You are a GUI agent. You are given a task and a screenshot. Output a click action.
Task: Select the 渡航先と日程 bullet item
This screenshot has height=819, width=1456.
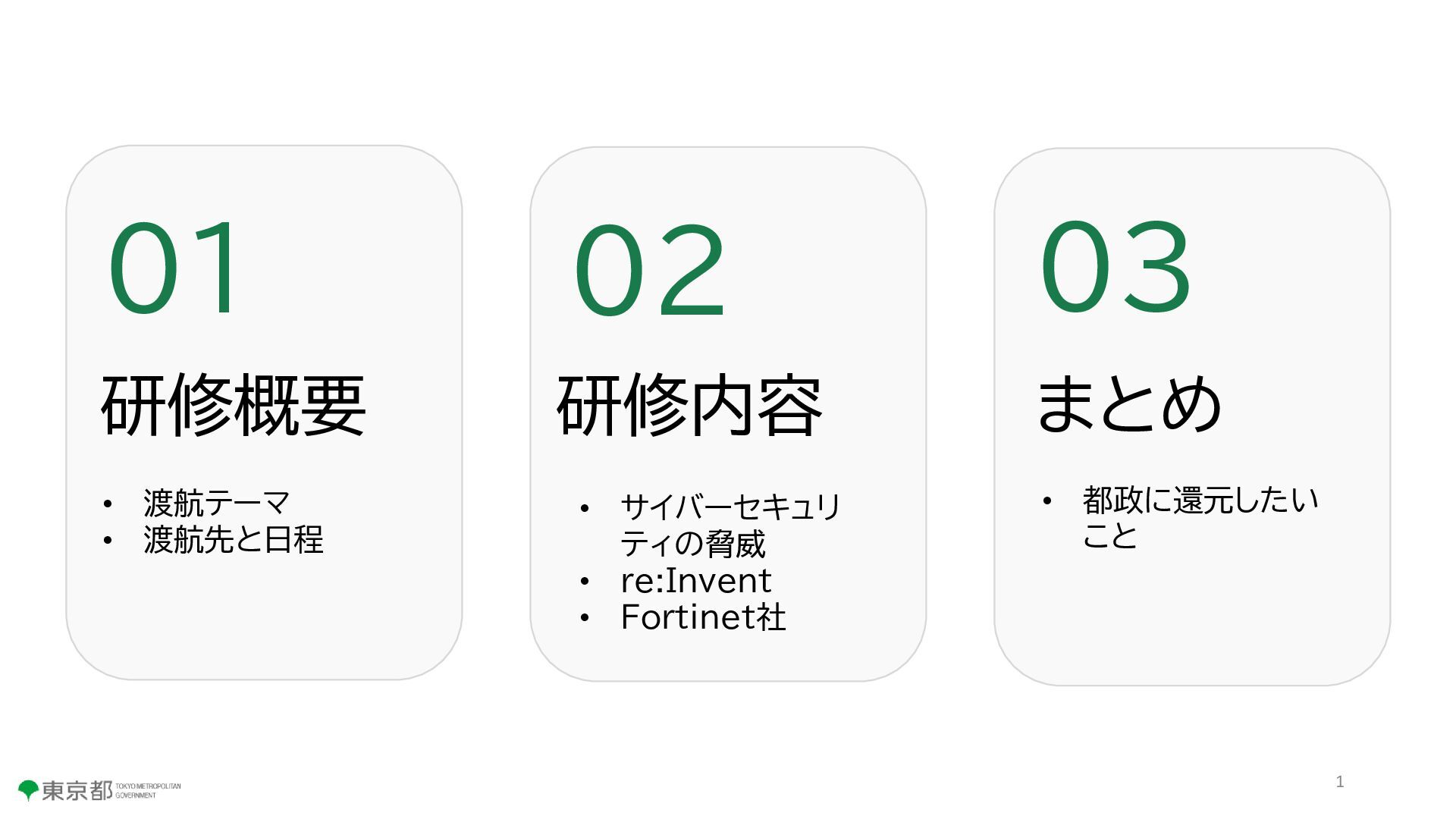(x=234, y=540)
